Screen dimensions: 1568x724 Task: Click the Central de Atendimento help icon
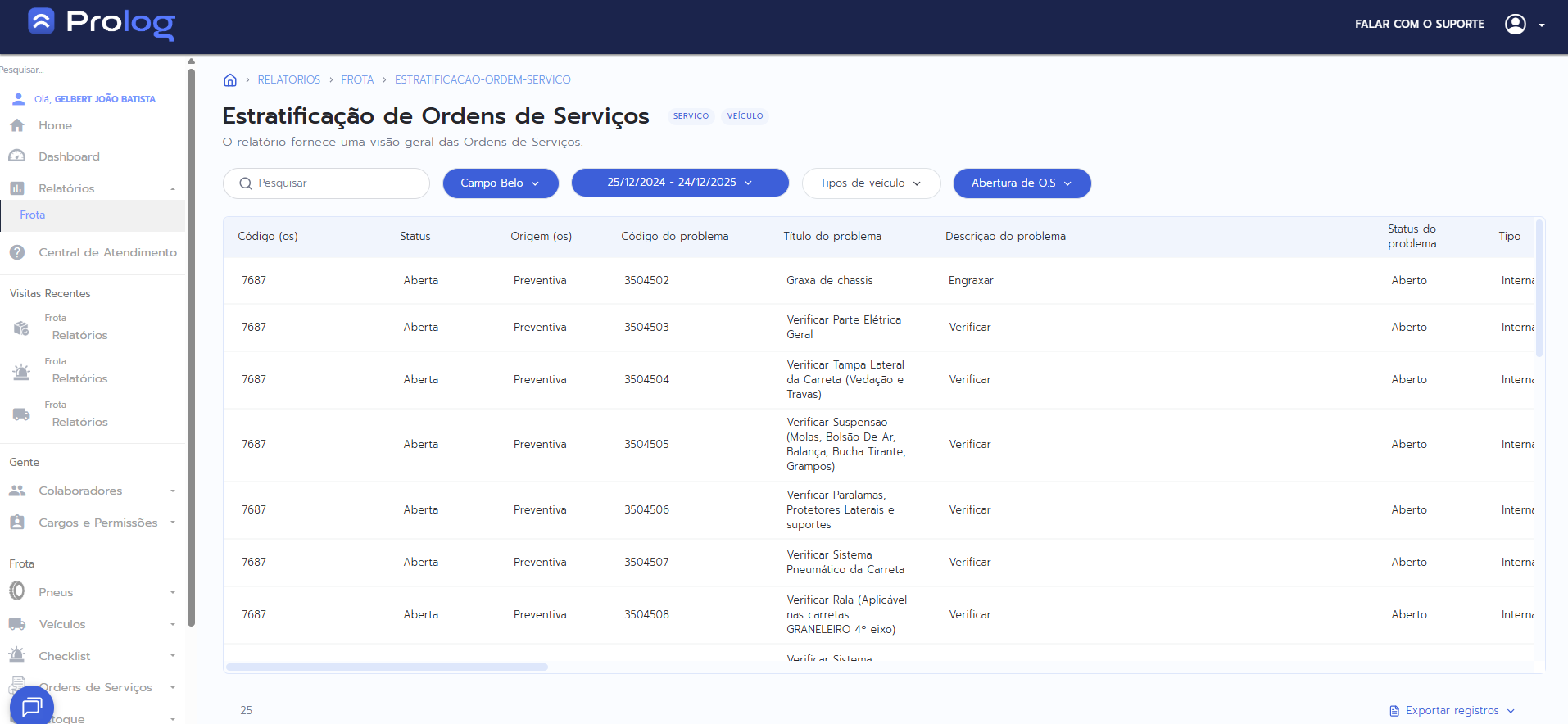pyautogui.click(x=17, y=252)
